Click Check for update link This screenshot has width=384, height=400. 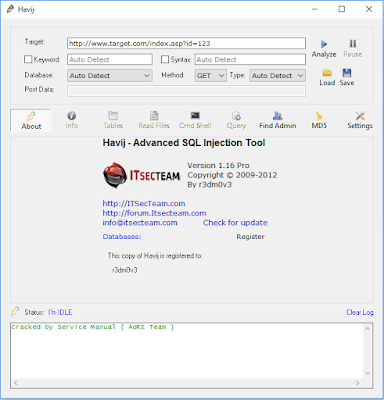[235, 223]
